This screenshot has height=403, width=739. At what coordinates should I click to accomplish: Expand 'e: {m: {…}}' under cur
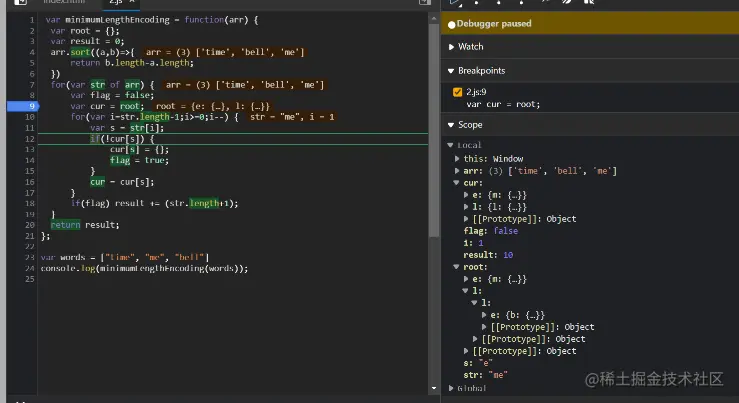point(466,195)
